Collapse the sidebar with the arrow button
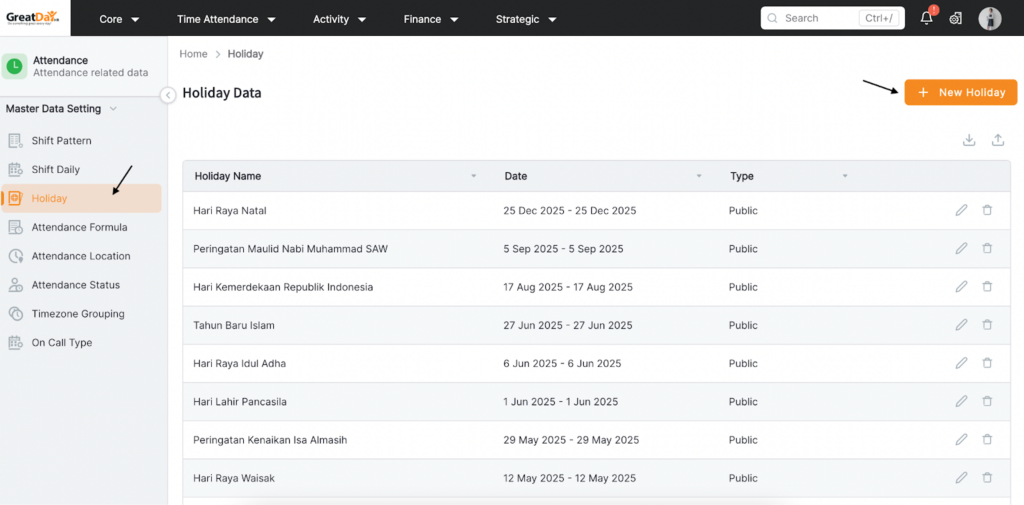Viewport: 1024px width, 505px height. tap(168, 95)
